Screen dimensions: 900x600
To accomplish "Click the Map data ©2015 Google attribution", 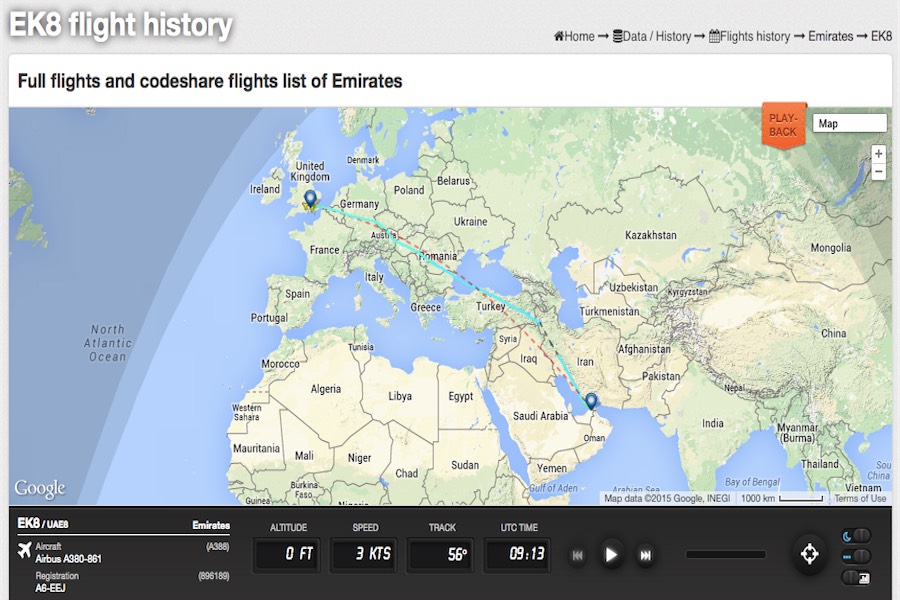I will click(x=667, y=498).
